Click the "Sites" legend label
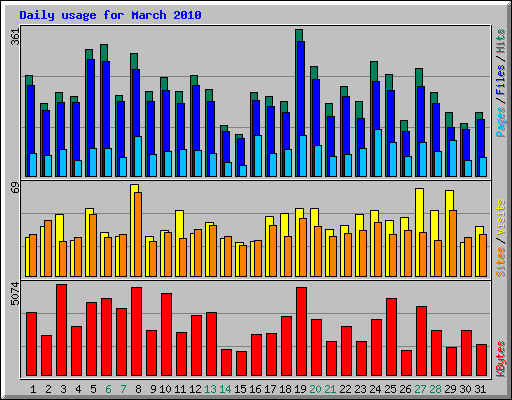The image size is (512, 400). coord(500,262)
